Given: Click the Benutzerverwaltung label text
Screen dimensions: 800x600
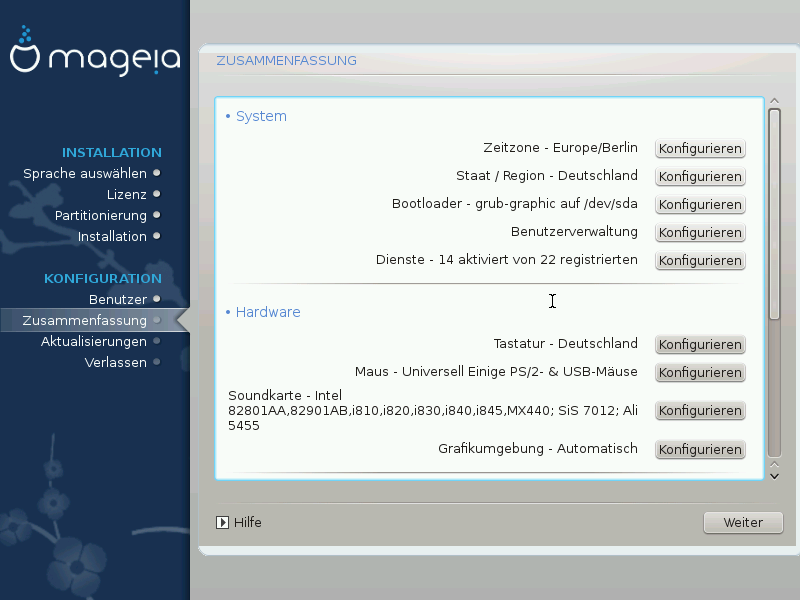Looking at the screenshot, I should pos(574,232).
